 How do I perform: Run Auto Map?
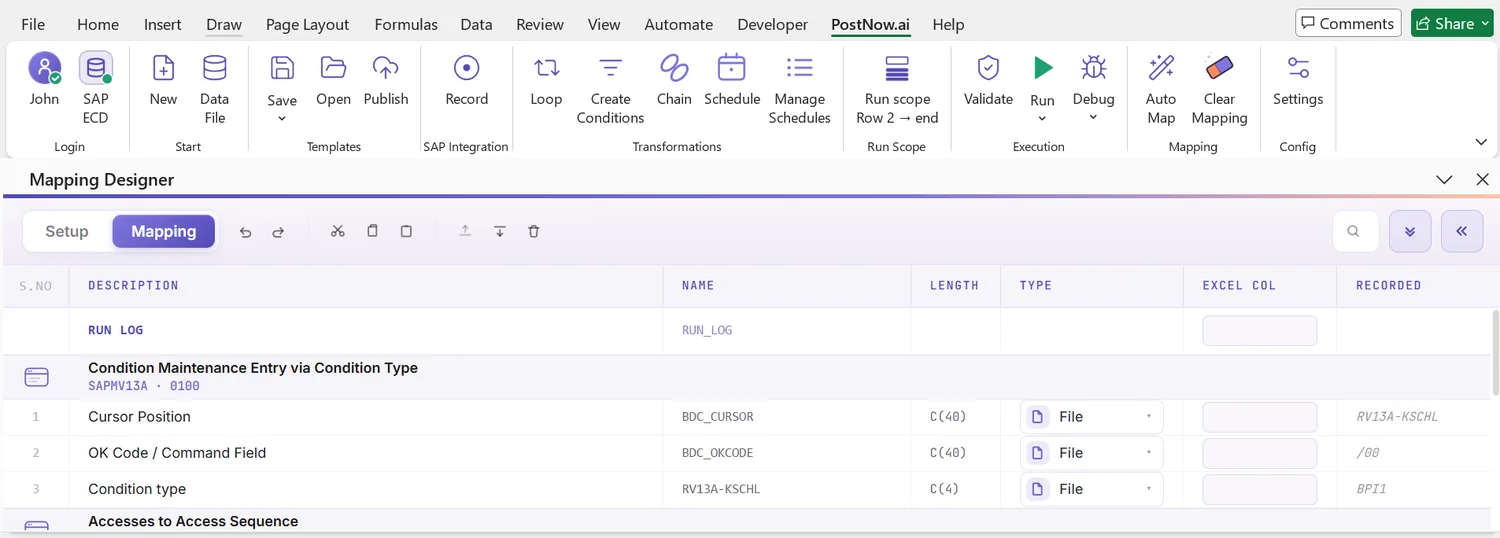tap(1161, 68)
